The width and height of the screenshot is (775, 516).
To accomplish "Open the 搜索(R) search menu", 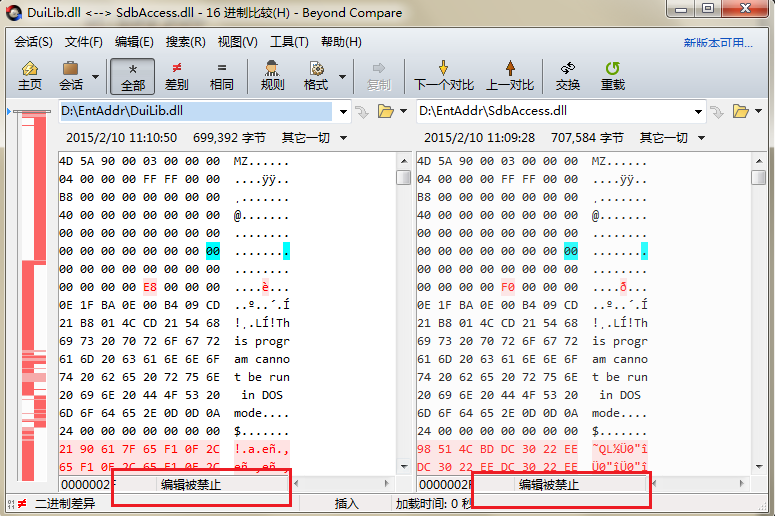I will click(185, 42).
